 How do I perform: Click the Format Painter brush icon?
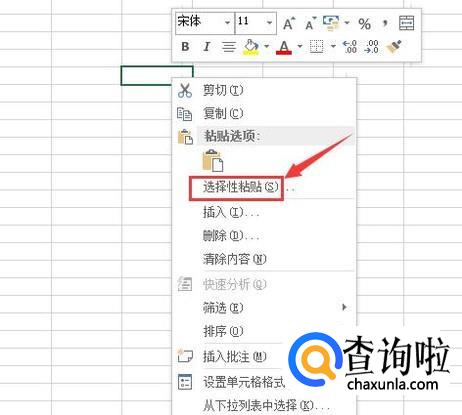[x=394, y=47]
